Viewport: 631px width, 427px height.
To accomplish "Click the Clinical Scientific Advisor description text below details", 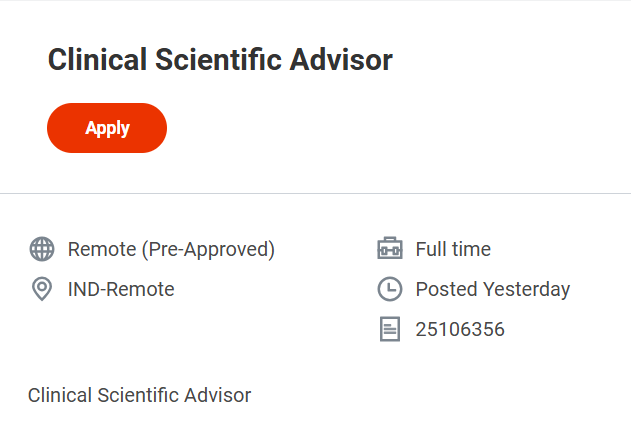I will coord(139,395).
